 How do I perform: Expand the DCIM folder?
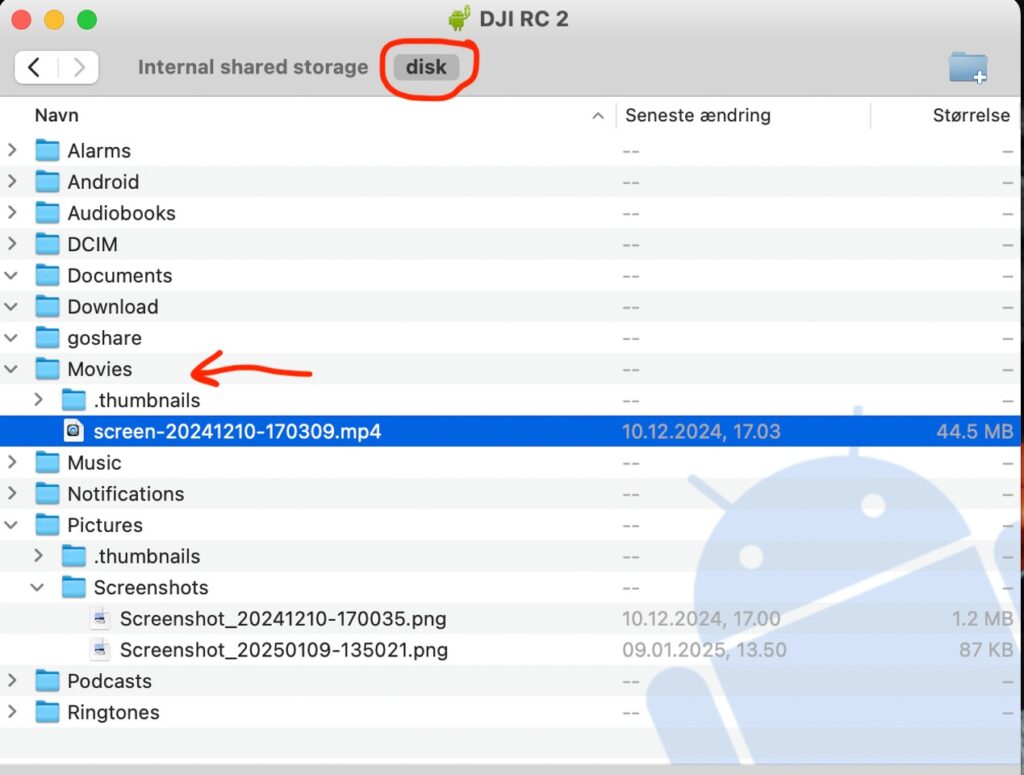pyautogui.click(x=12, y=244)
